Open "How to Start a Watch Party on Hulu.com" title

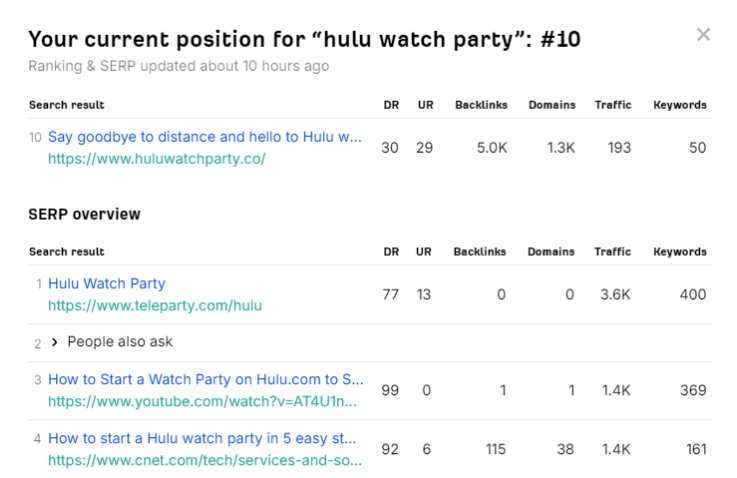[206, 380]
